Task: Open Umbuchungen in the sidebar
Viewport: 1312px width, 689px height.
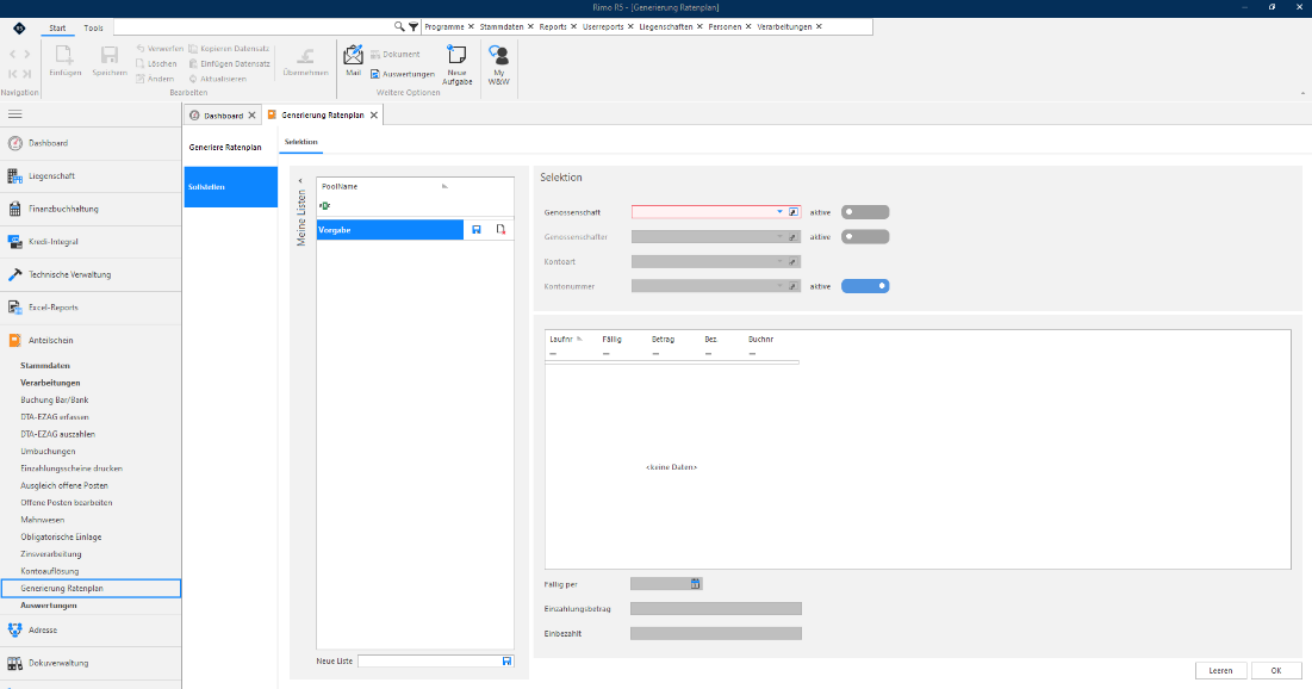Action: point(48,451)
